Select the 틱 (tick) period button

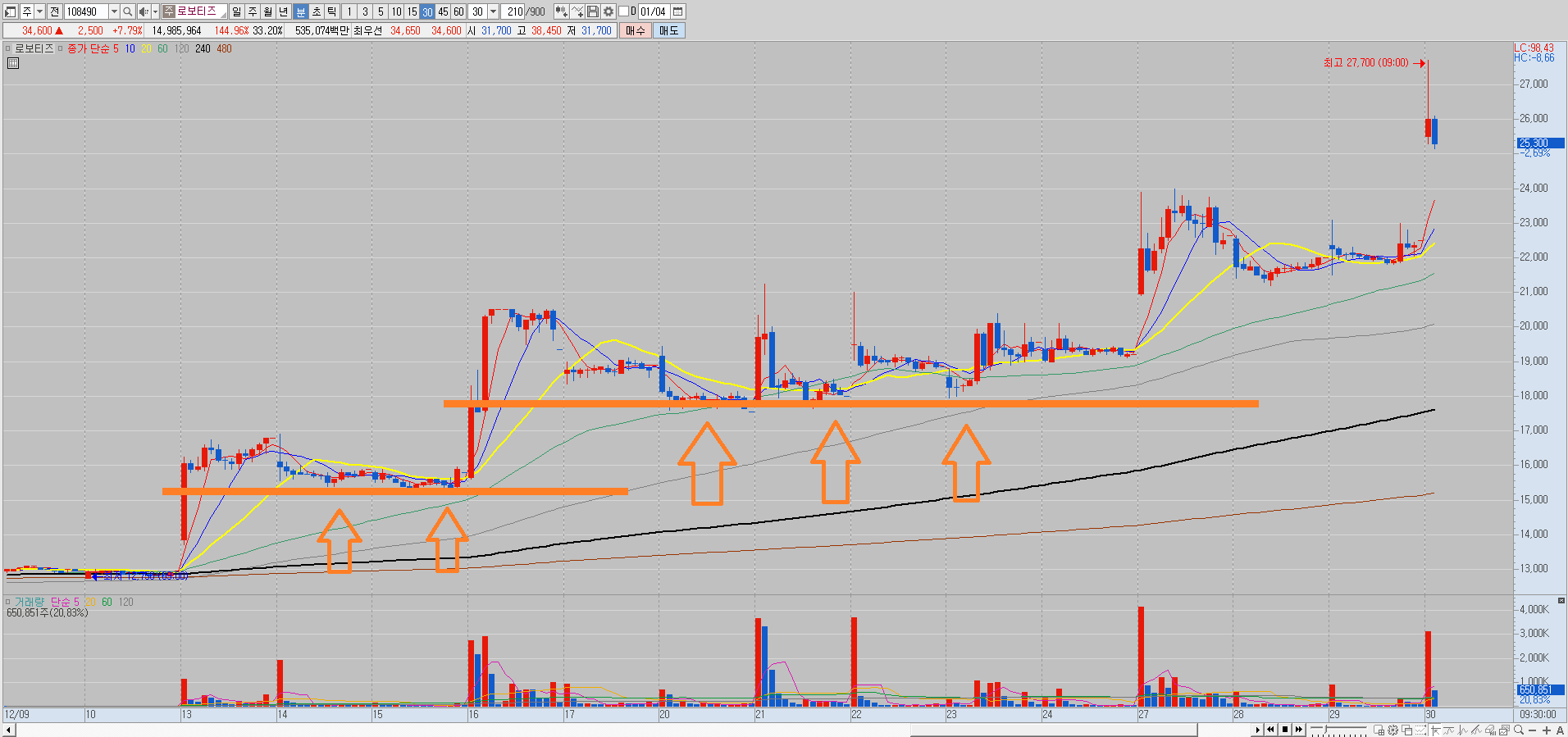331,11
